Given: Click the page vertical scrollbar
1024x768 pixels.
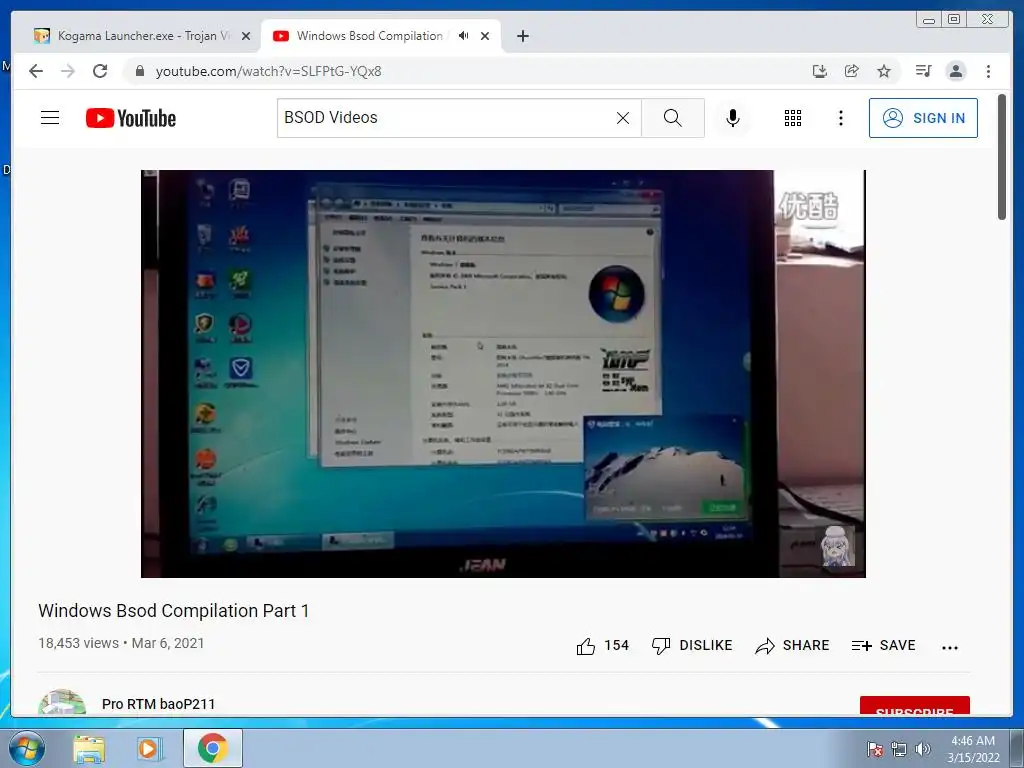Looking at the screenshot, I should [x=1002, y=157].
